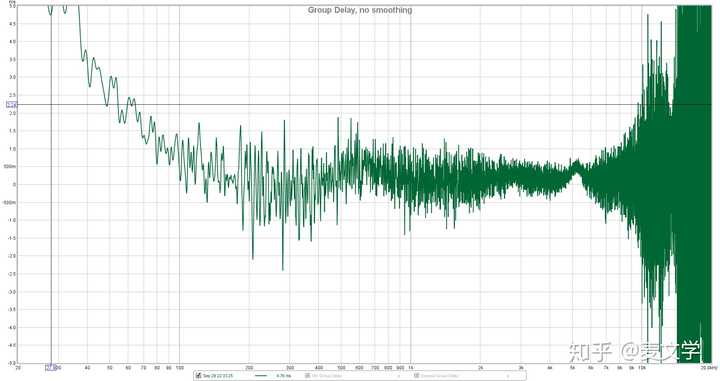Click the solid green noise block near 20 kHz
The image size is (720, 381).
[x=693, y=184]
